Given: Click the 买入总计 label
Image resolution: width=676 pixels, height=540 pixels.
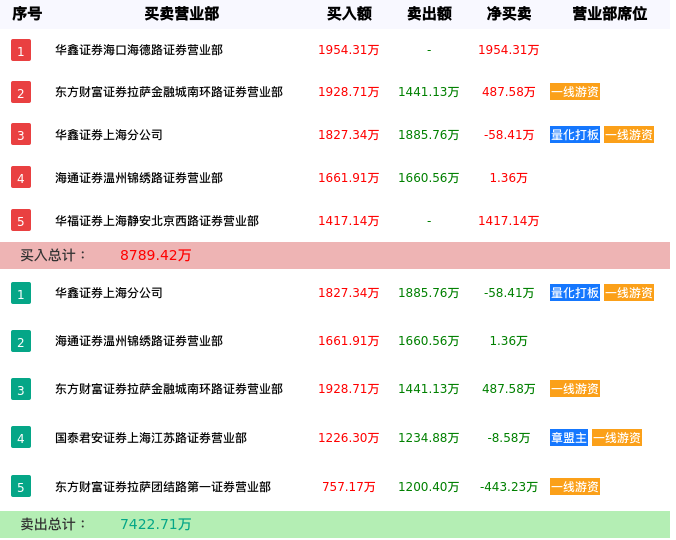Looking at the screenshot, I should 53,255.
